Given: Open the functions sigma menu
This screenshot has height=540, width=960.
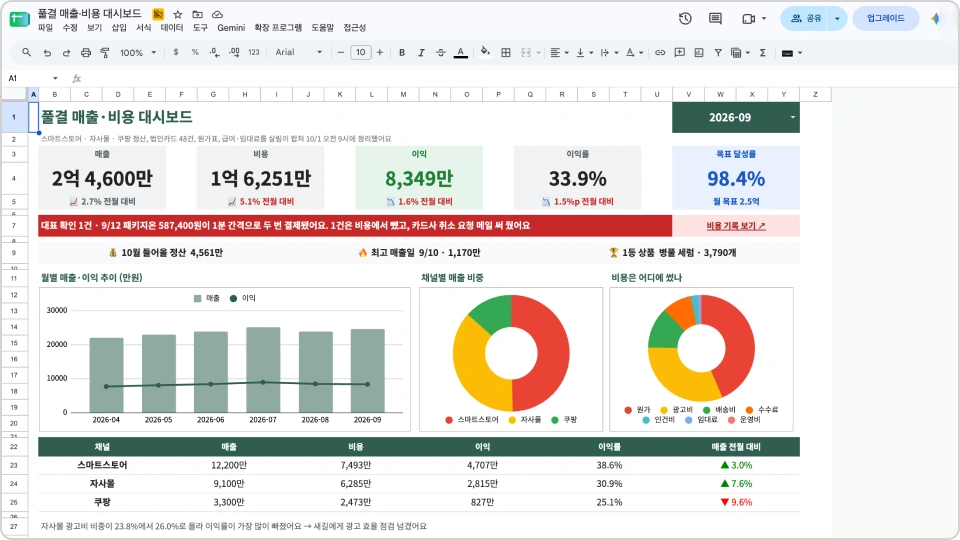Looking at the screenshot, I should 762,53.
